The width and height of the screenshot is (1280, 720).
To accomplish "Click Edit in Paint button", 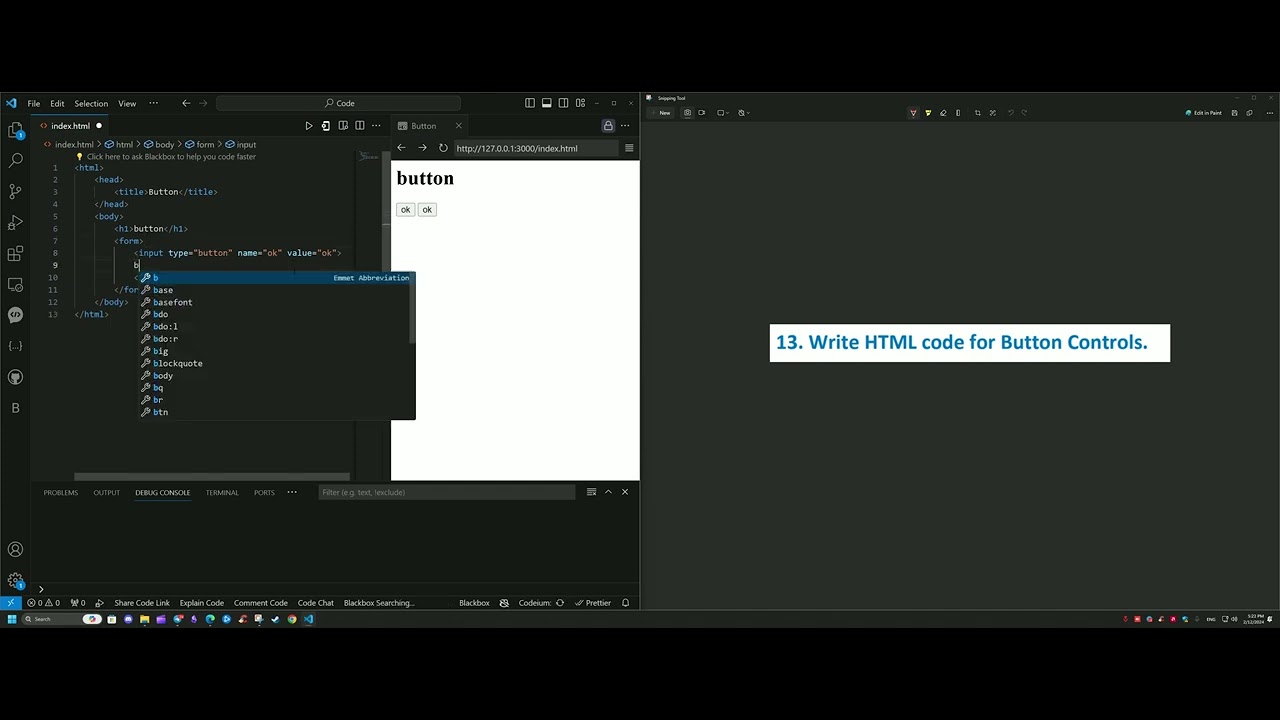I will pyautogui.click(x=1203, y=113).
